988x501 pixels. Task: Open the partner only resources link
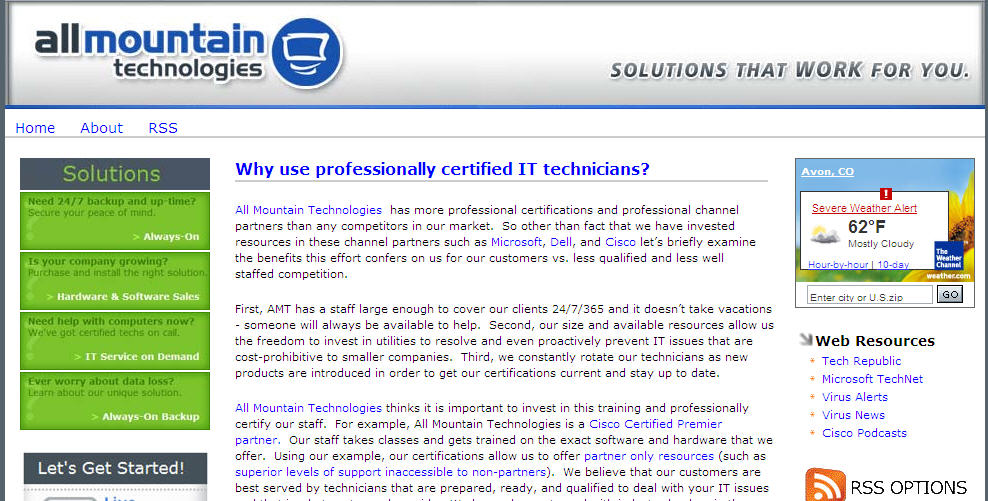point(649,456)
